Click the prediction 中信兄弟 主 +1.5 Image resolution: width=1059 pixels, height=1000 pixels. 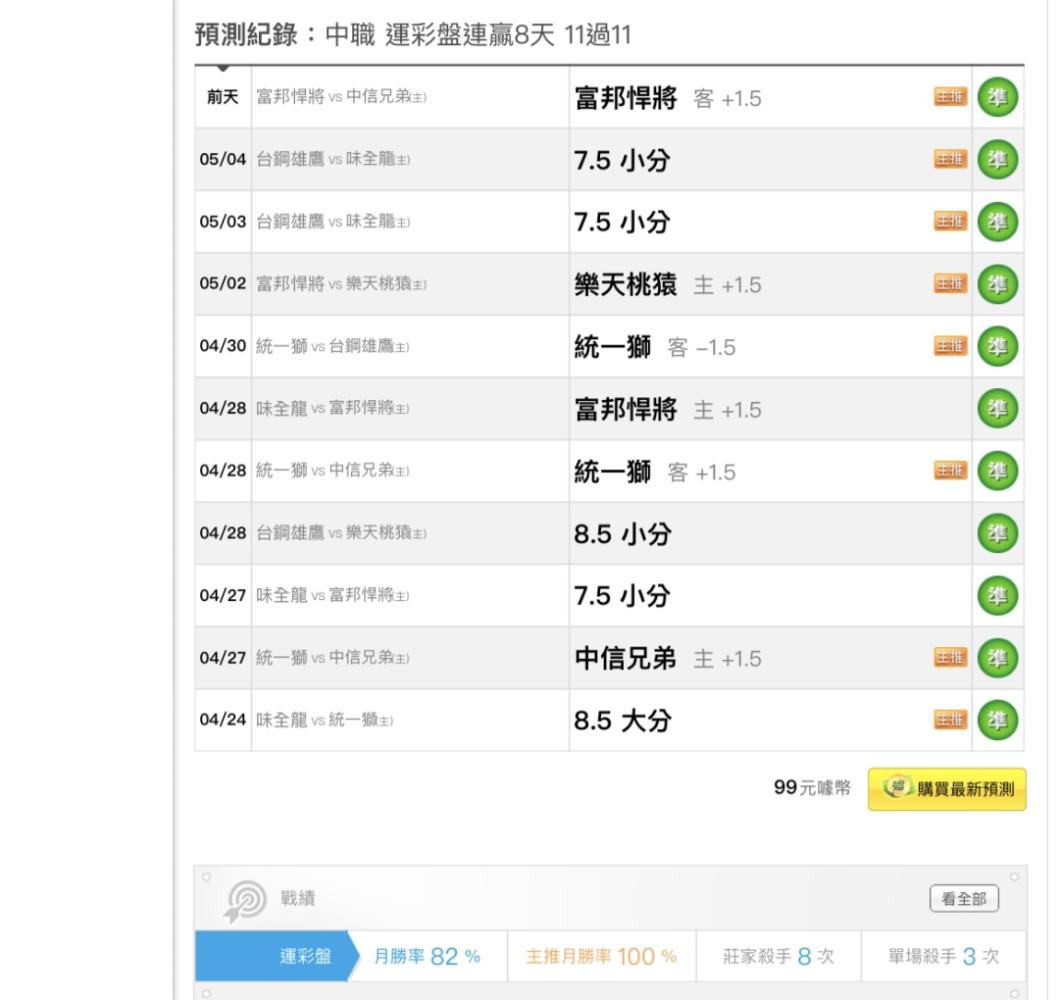click(668, 658)
